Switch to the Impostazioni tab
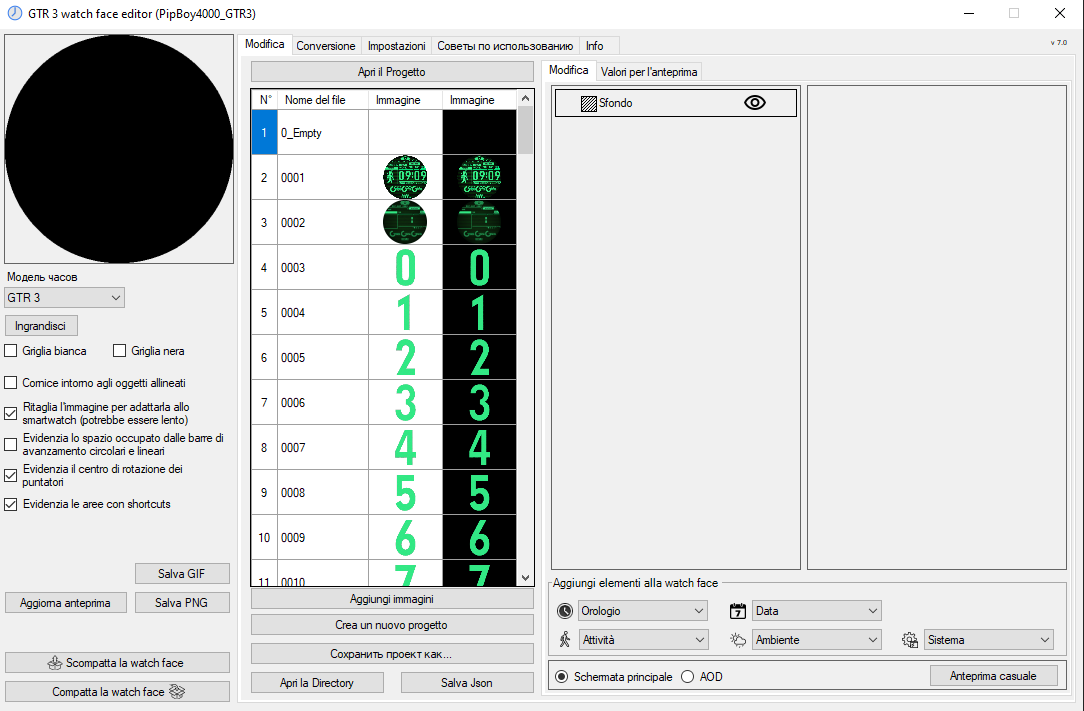The width and height of the screenshot is (1084, 711). 396,46
